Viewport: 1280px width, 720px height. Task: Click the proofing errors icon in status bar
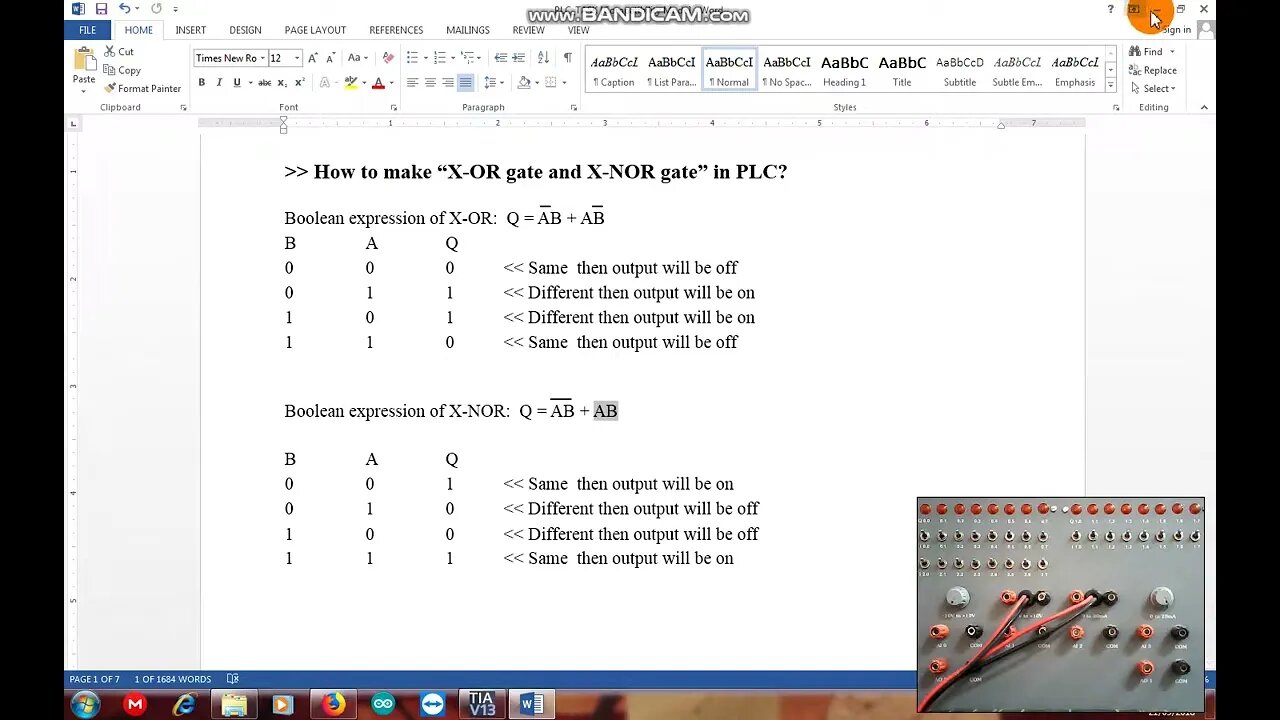(x=232, y=679)
